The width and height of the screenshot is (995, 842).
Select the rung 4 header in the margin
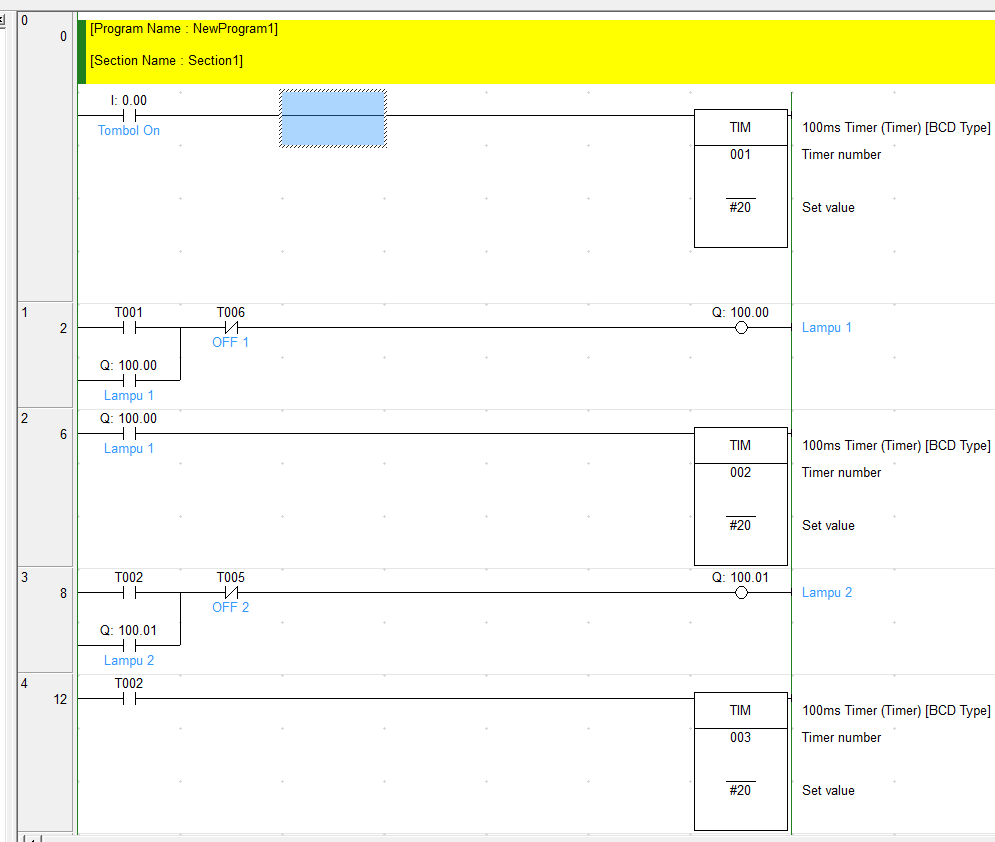[45, 752]
